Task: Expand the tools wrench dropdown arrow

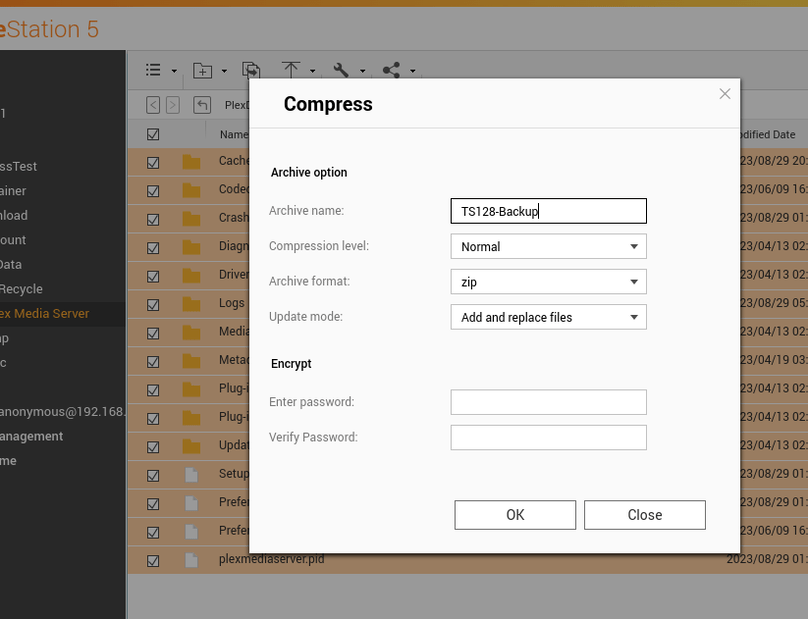Action: click(363, 71)
